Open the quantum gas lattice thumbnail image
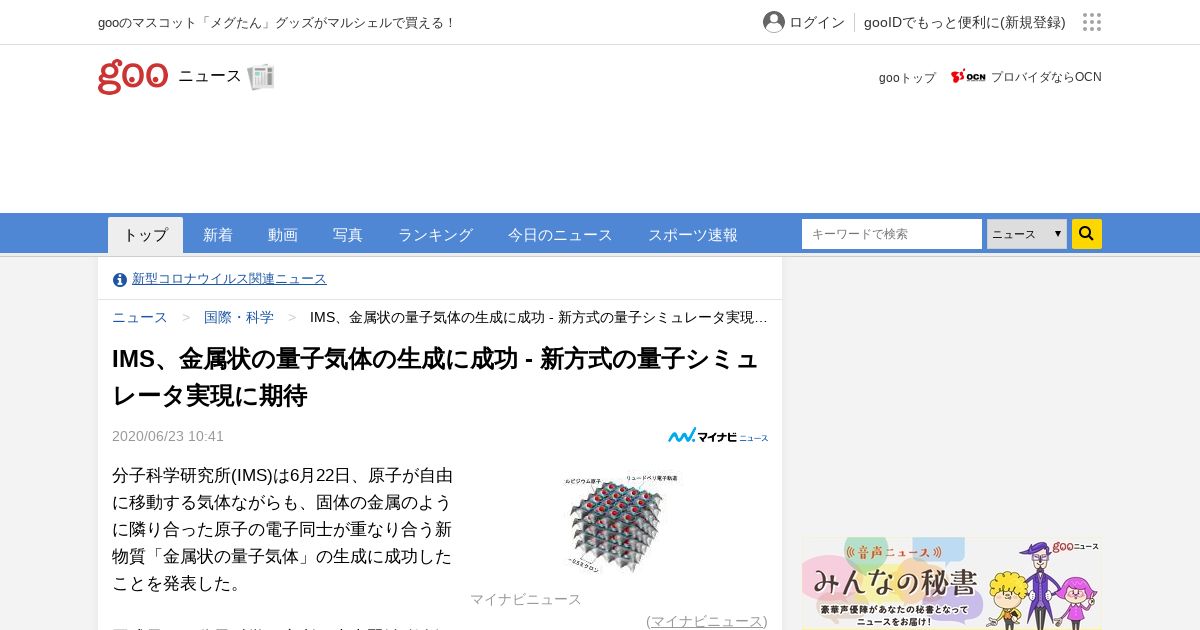The width and height of the screenshot is (1200, 630). pyautogui.click(x=620, y=523)
